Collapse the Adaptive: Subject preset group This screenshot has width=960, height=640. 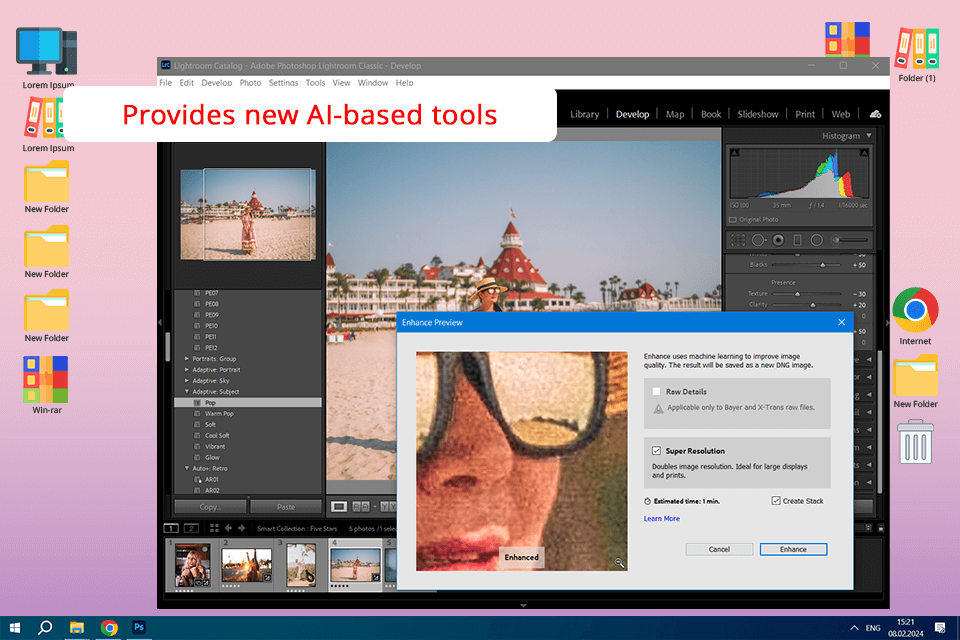186,392
